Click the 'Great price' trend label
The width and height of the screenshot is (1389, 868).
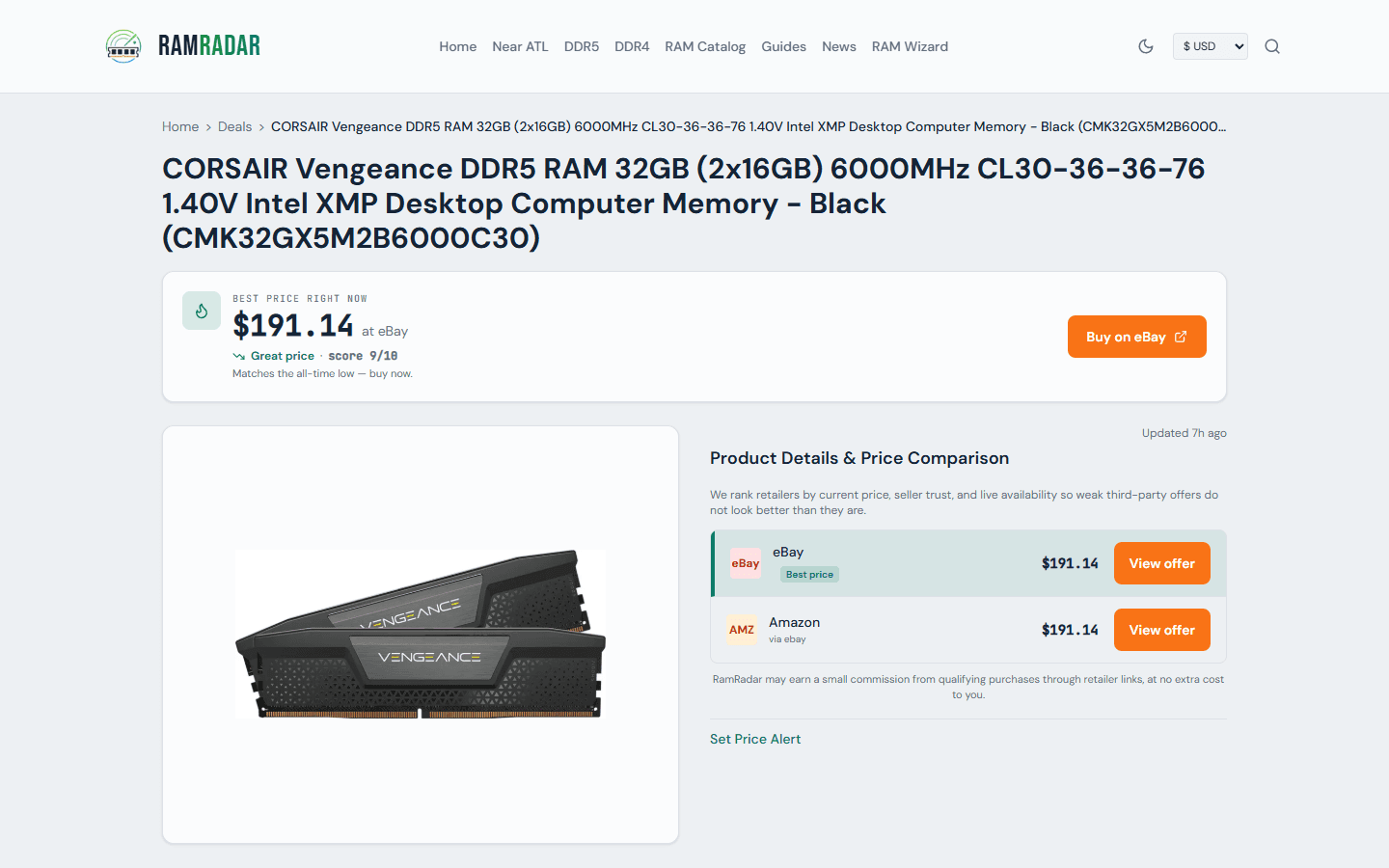[283, 356]
